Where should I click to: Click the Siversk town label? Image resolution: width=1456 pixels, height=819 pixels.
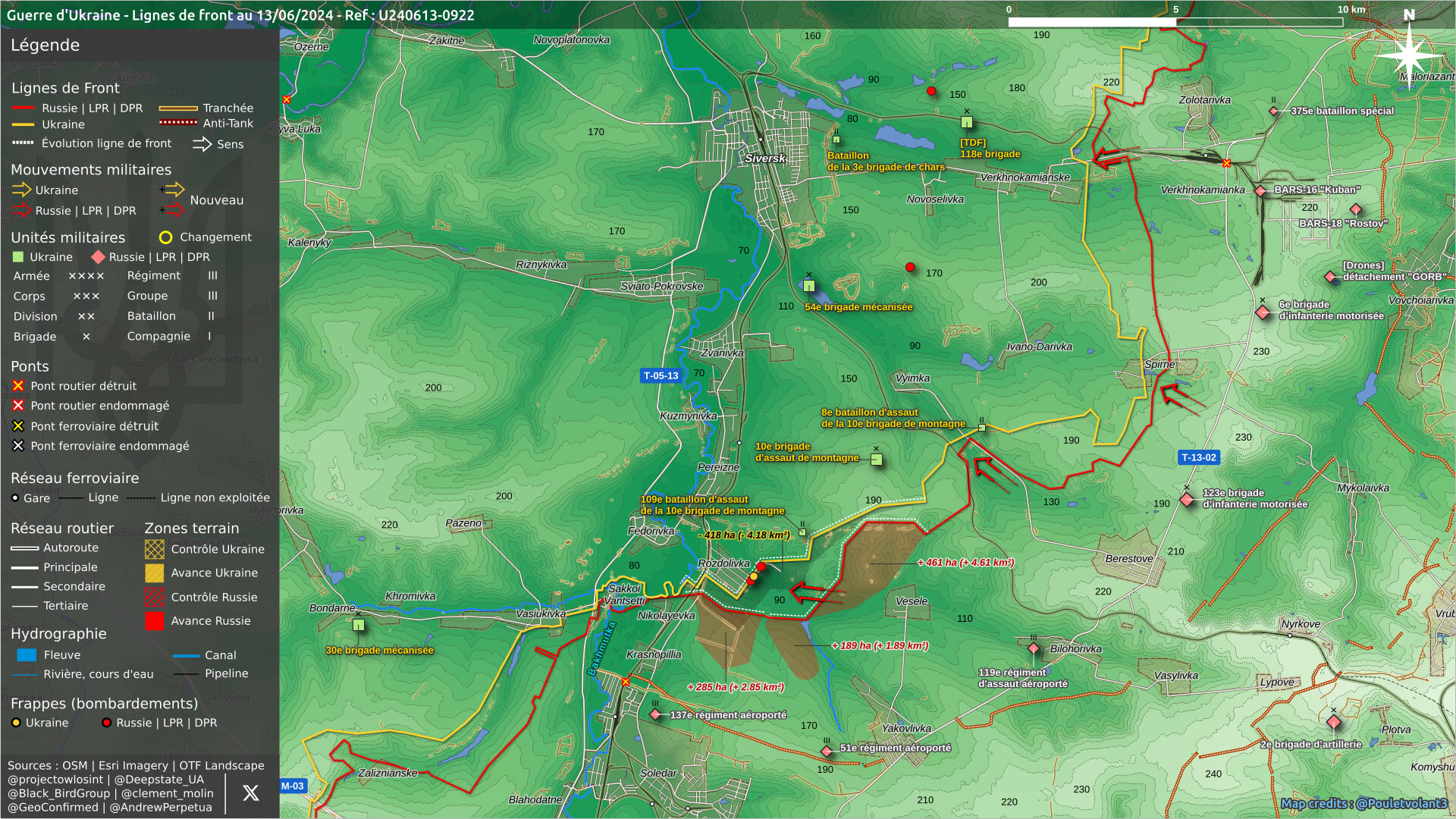764,158
